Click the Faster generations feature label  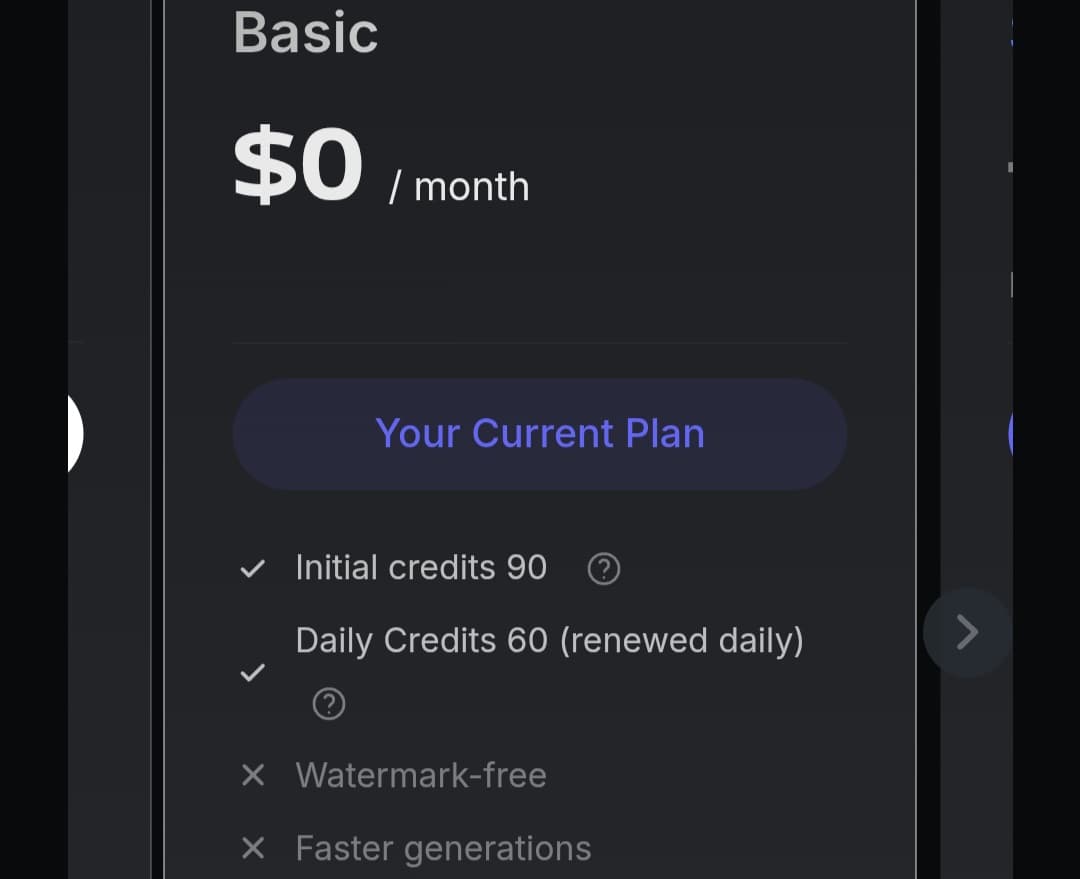[x=443, y=848]
